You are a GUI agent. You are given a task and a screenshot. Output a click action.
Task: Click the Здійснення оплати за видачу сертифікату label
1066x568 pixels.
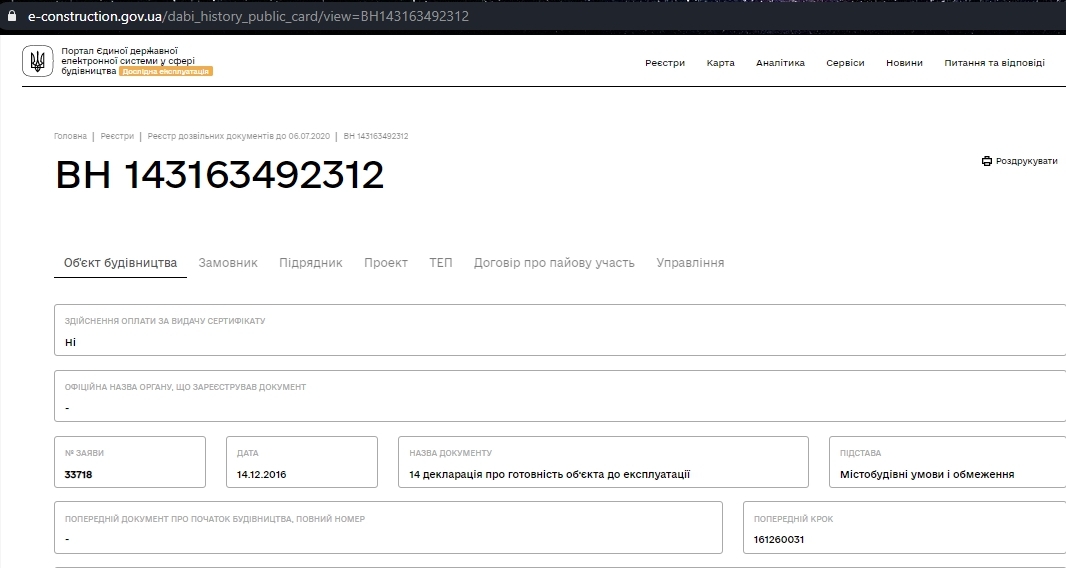coord(165,321)
